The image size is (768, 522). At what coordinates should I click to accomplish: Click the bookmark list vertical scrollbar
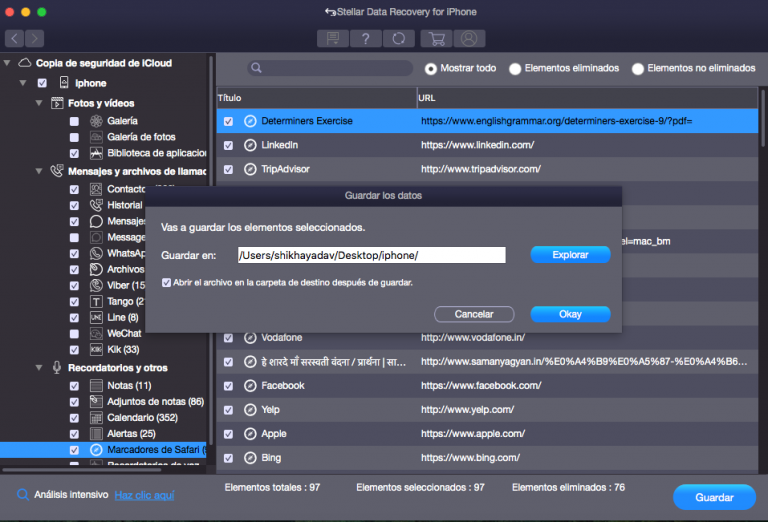(763, 118)
